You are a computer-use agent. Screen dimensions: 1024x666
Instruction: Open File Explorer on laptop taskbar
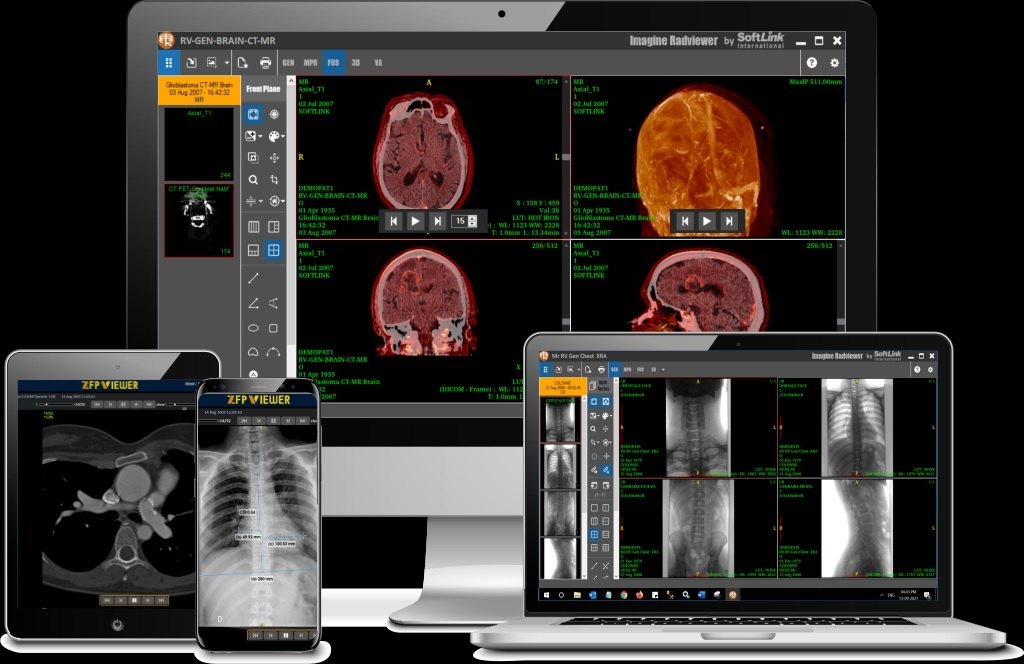pyautogui.click(x=577, y=595)
